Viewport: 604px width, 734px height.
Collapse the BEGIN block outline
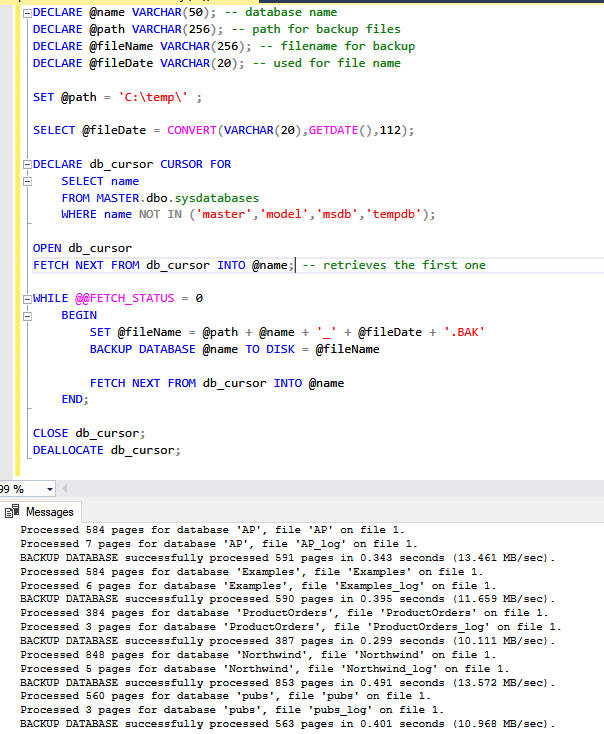pos(28,316)
